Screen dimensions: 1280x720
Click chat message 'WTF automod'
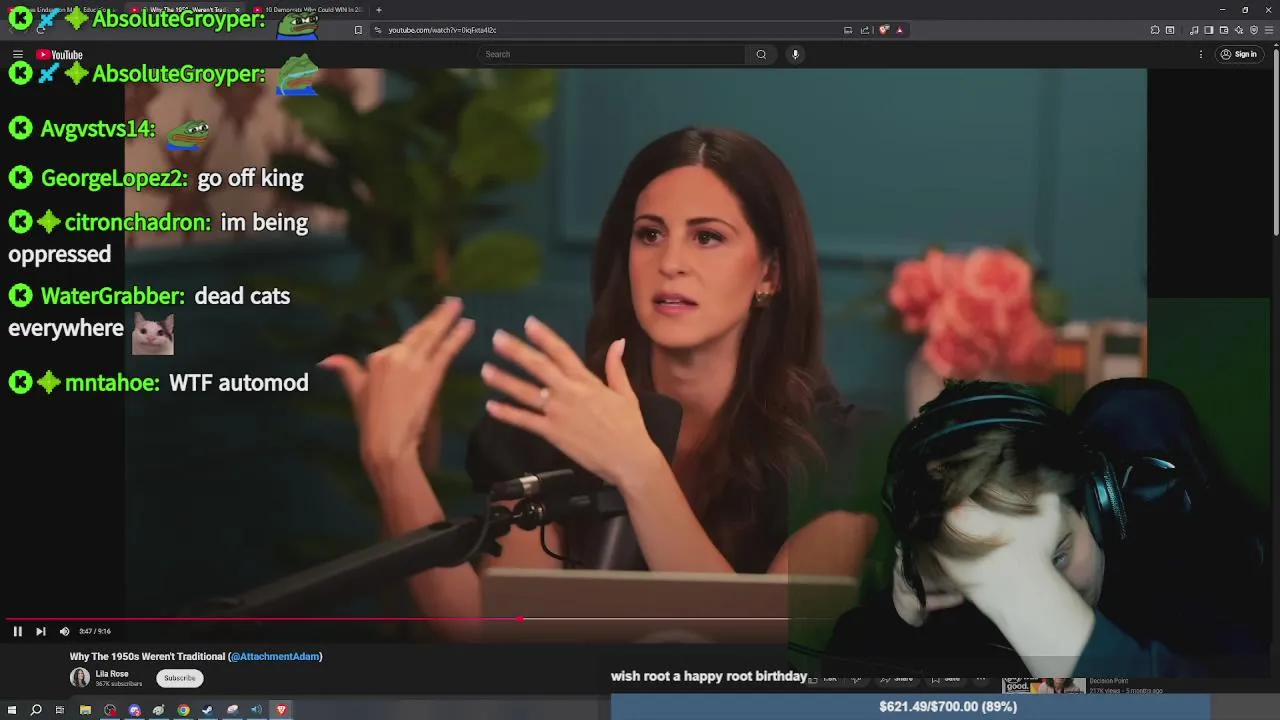pos(239,382)
